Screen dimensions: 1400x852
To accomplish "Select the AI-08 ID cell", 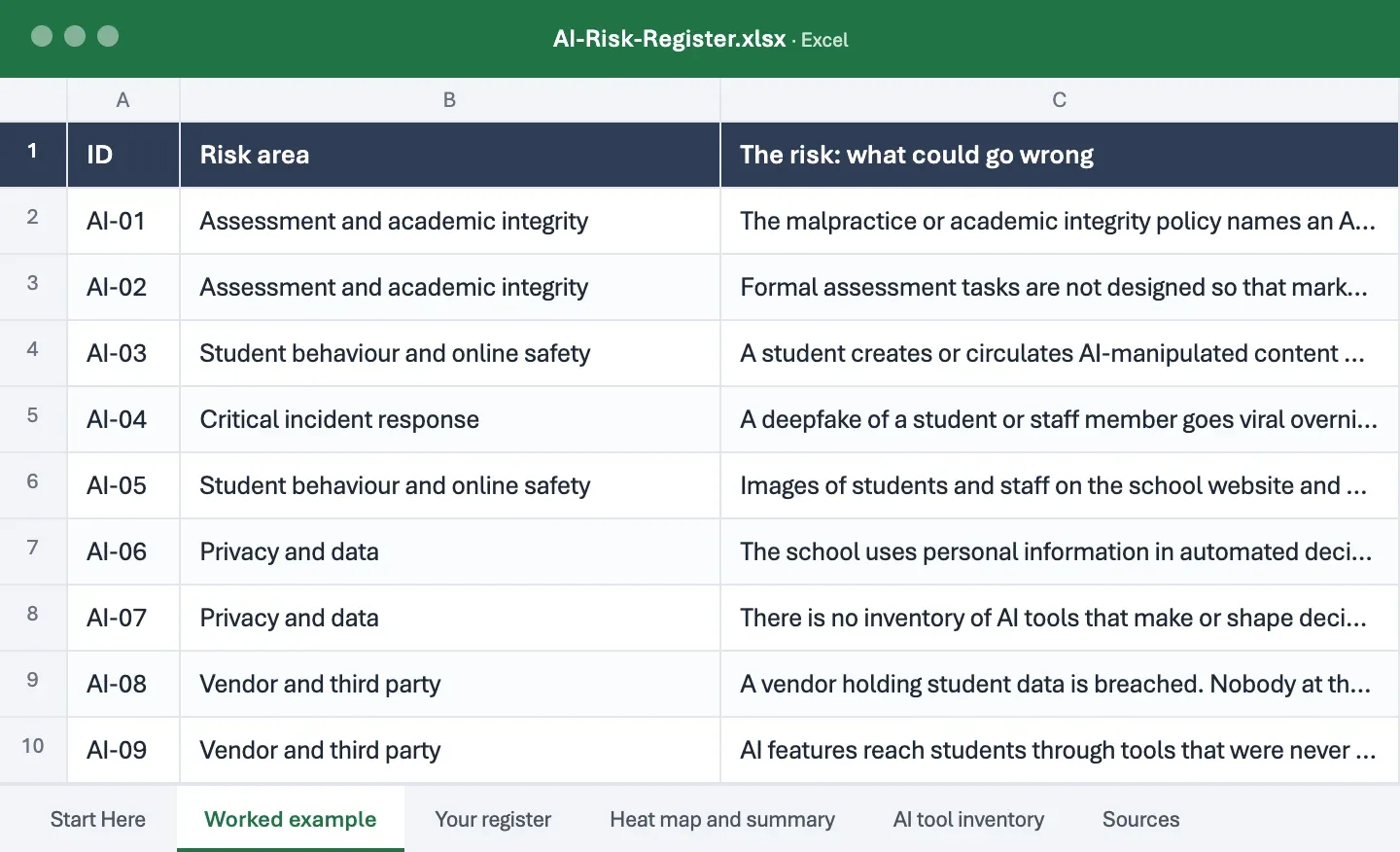I will tap(123, 684).
